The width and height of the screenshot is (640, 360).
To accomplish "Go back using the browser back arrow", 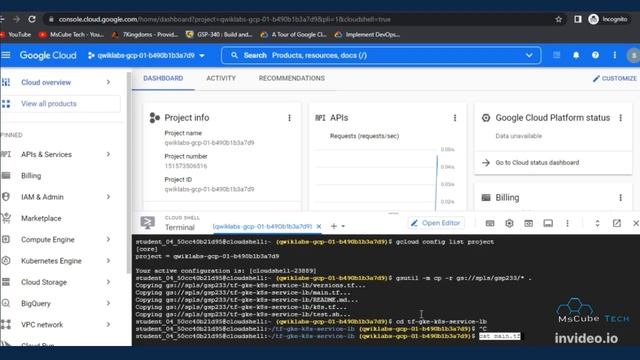I will 2,19.
